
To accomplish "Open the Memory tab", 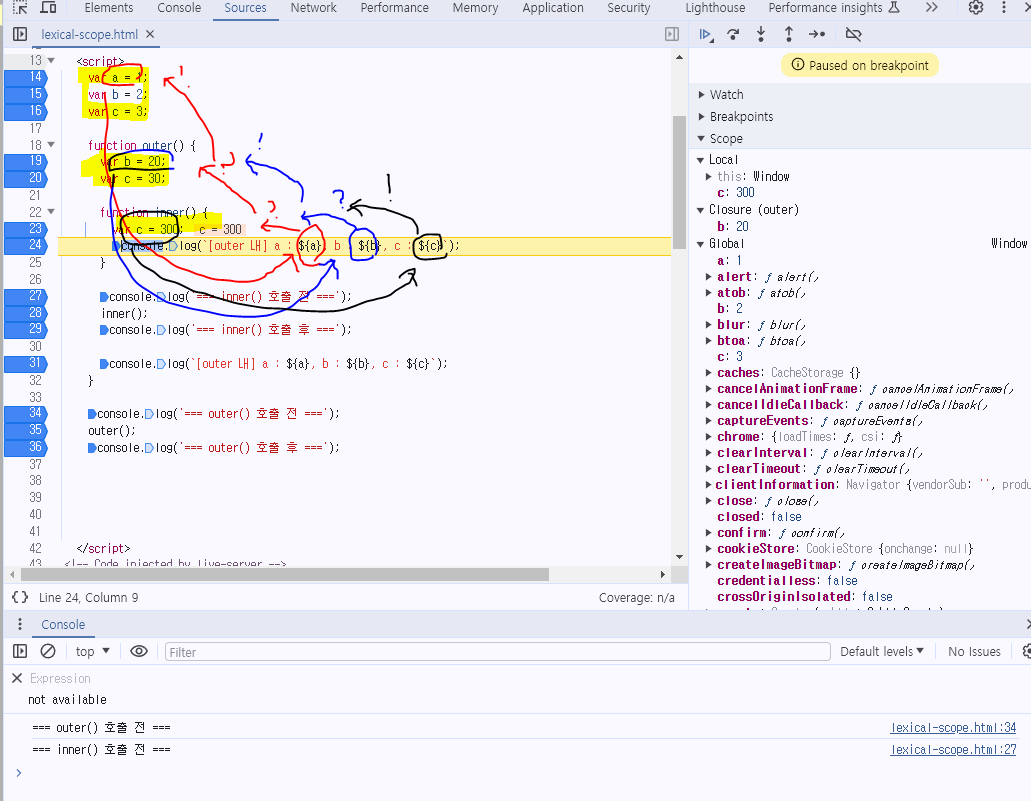I will tap(475, 8).
